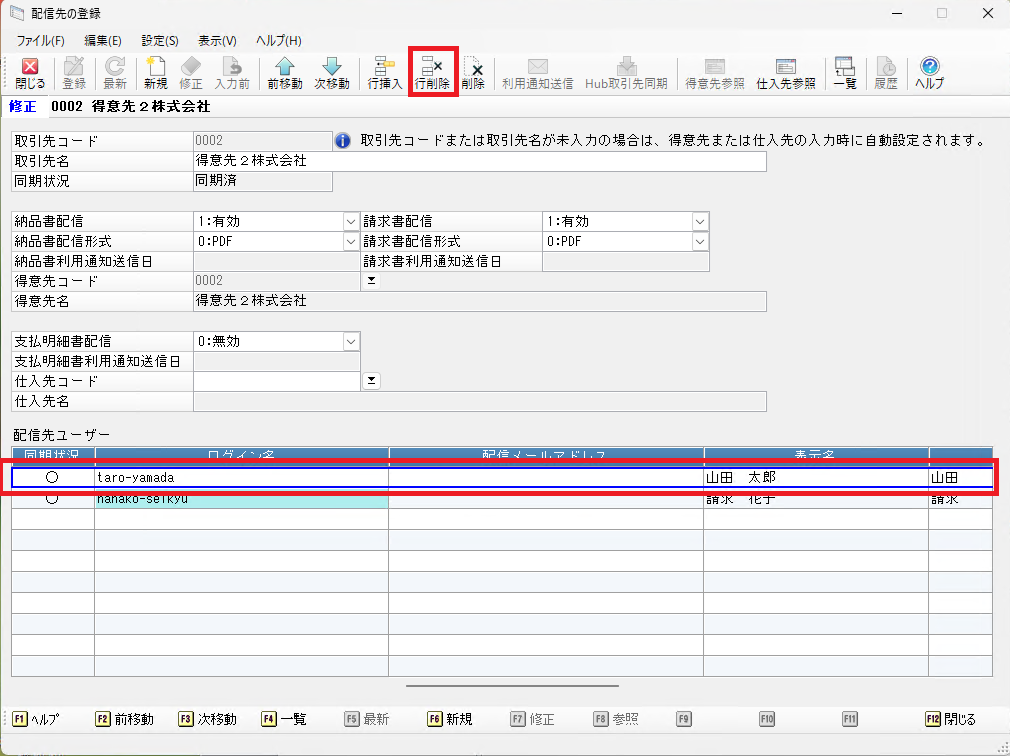Viewport: 1010px width, 756px height.
Task: Go to next record with 次移動
Action: click(332, 73)
